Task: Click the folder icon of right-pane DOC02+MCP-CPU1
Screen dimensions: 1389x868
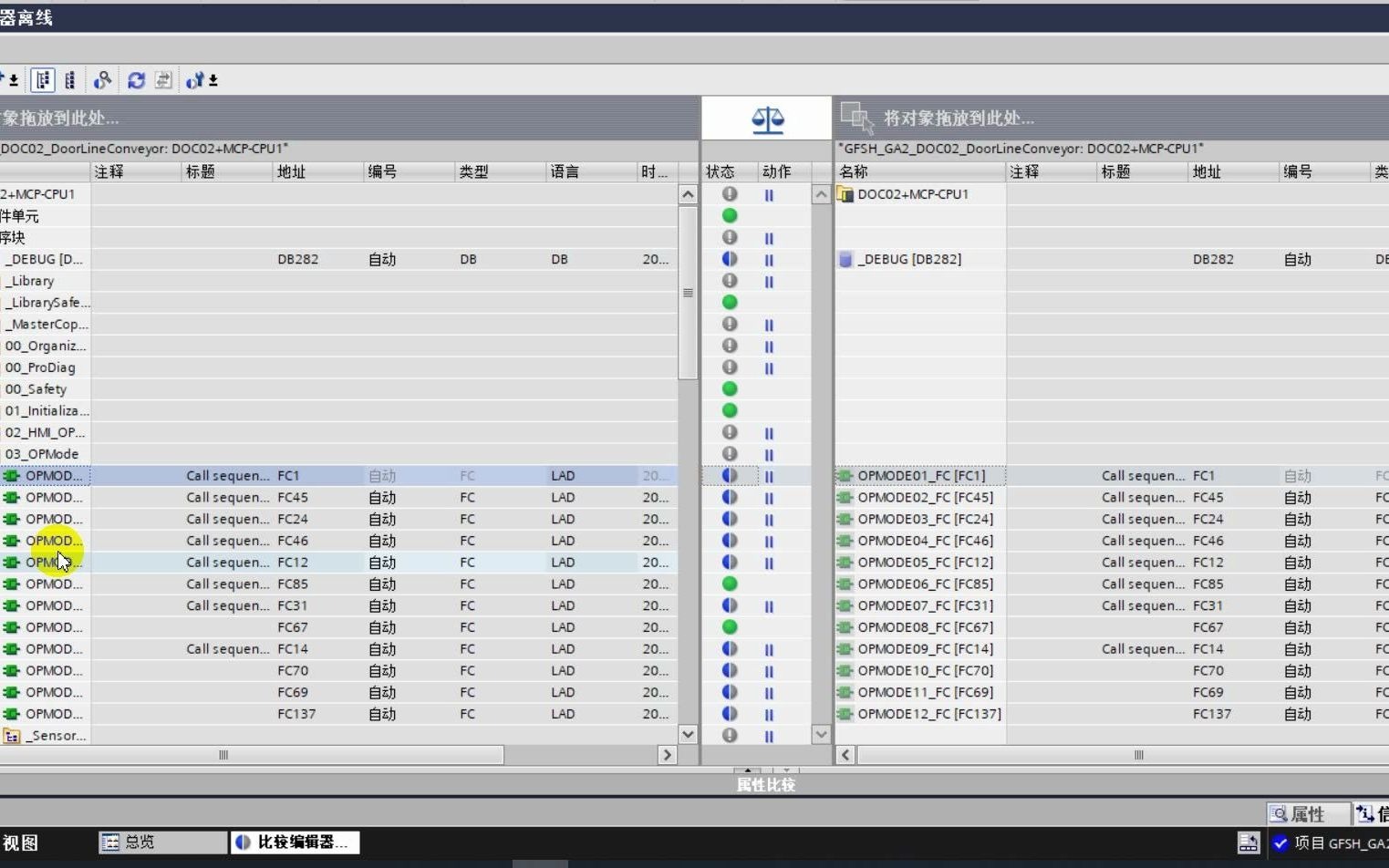Action: 845,194
